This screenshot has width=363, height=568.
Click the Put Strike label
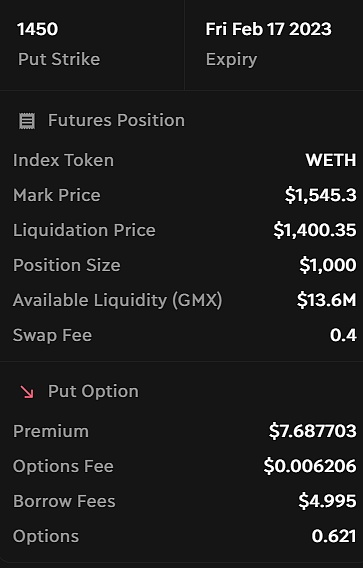[x=59, y=59]
